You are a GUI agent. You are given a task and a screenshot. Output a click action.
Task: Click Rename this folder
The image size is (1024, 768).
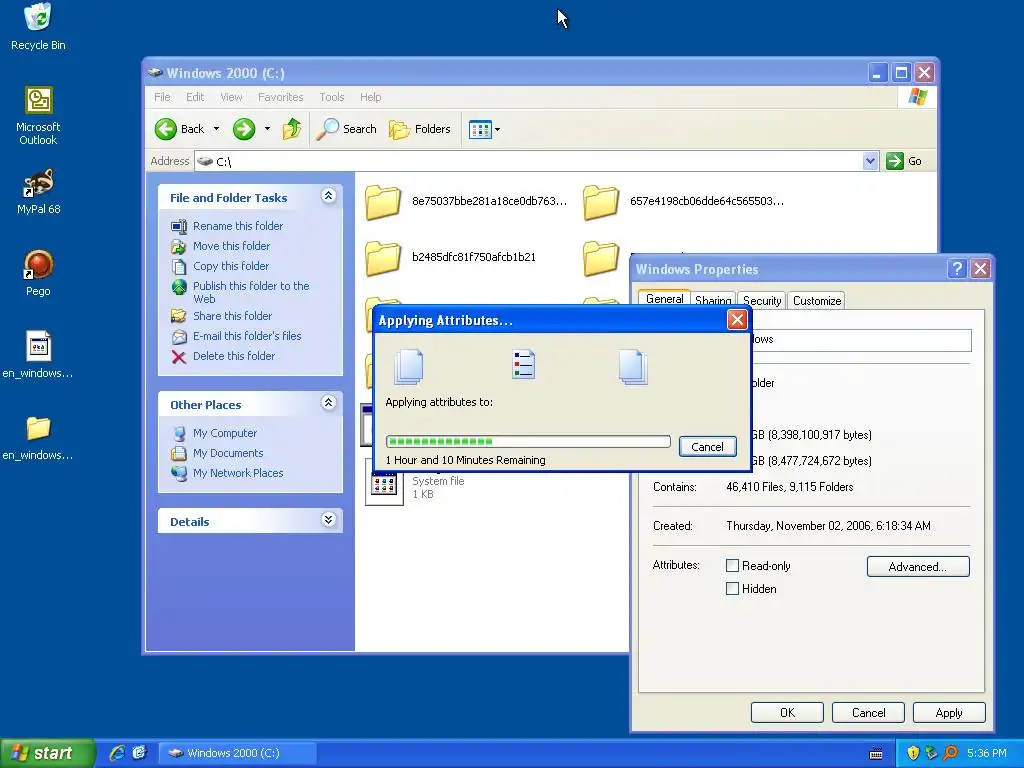click(238, 226)
